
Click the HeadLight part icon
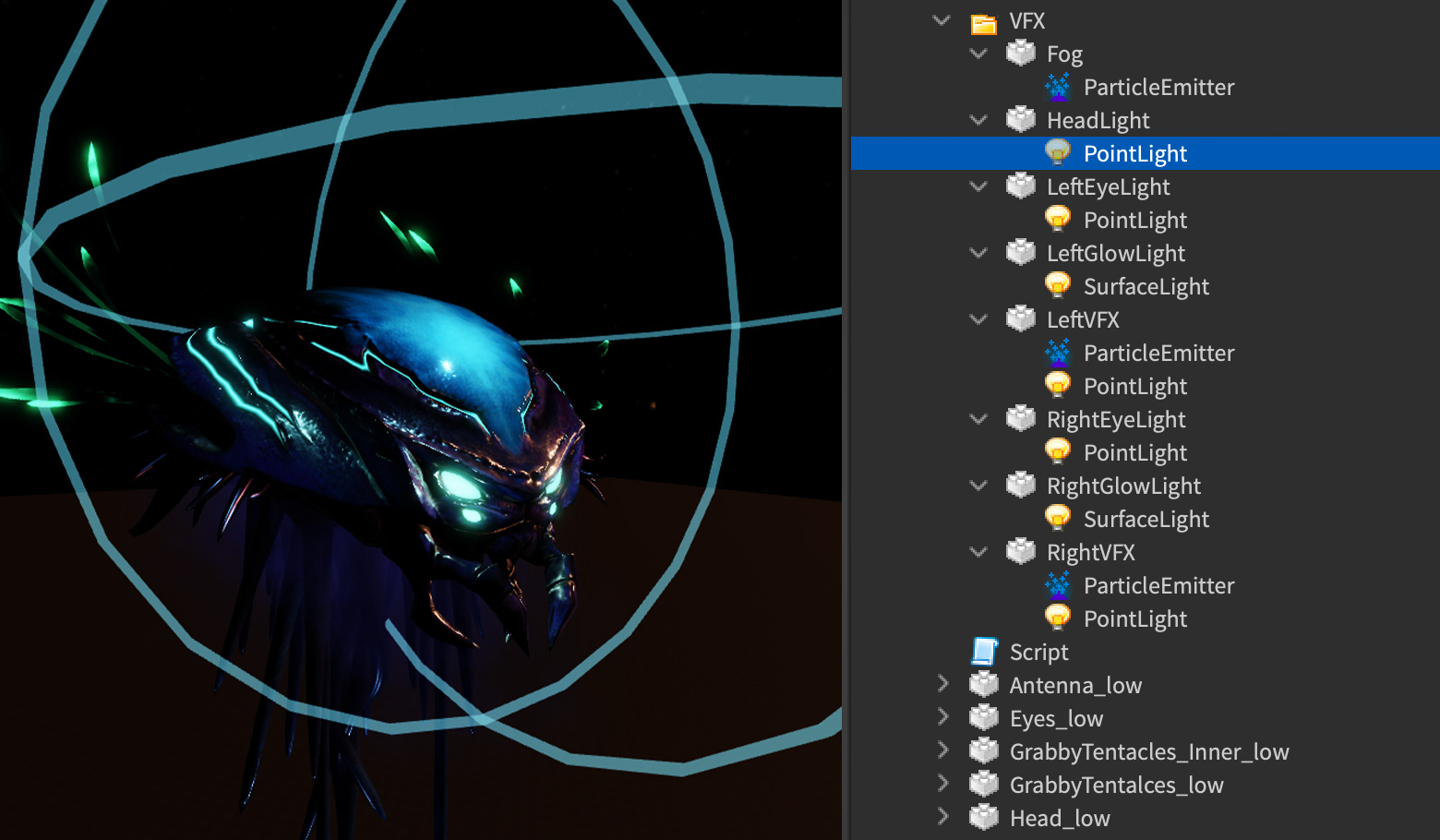(x=1021, y=119)
